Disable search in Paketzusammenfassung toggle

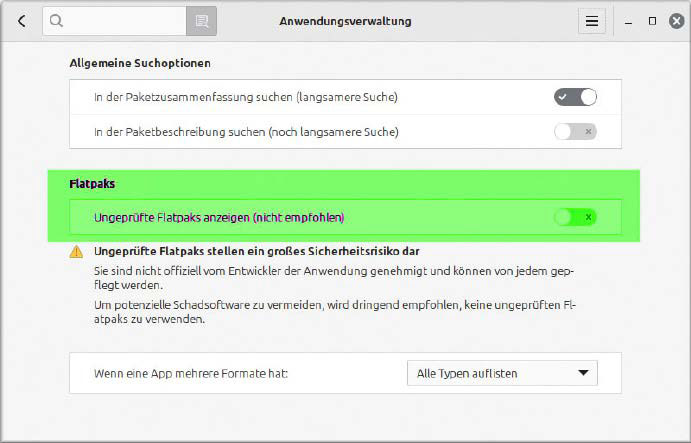pos(575,97)
